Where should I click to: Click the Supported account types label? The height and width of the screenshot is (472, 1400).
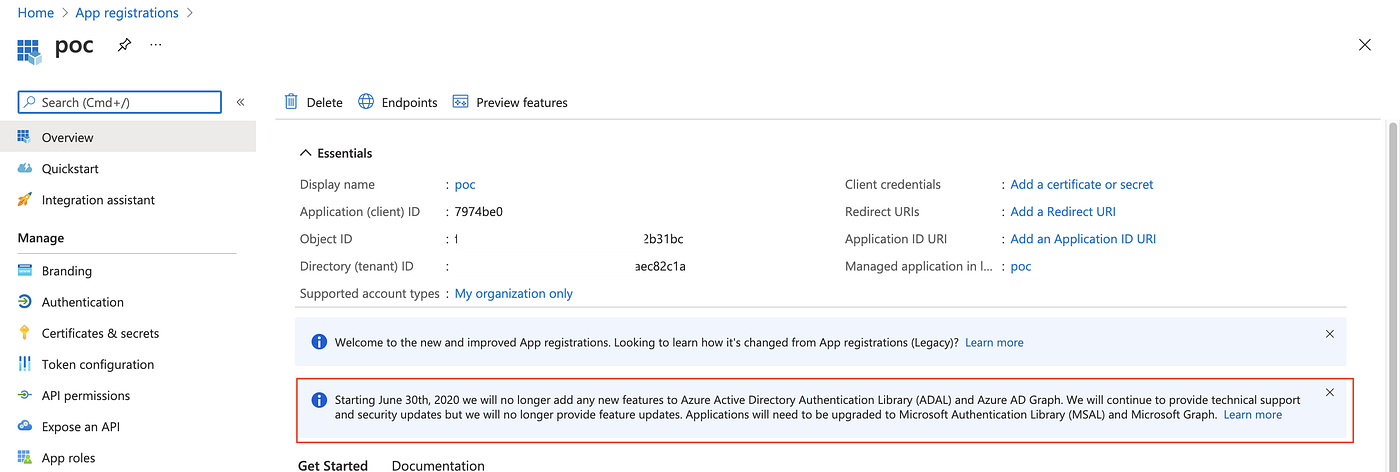tap(370, 294)
